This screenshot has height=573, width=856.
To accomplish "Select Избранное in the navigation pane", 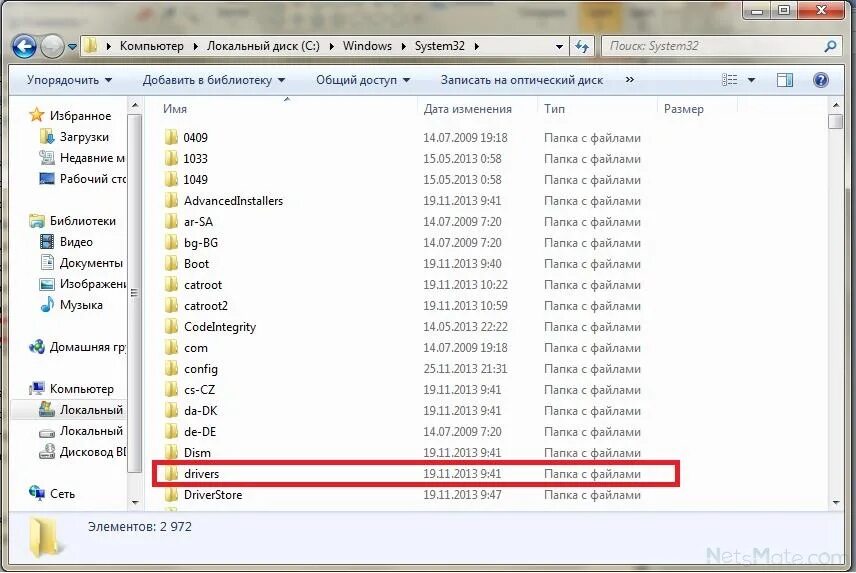I will [x=80, y=116].
